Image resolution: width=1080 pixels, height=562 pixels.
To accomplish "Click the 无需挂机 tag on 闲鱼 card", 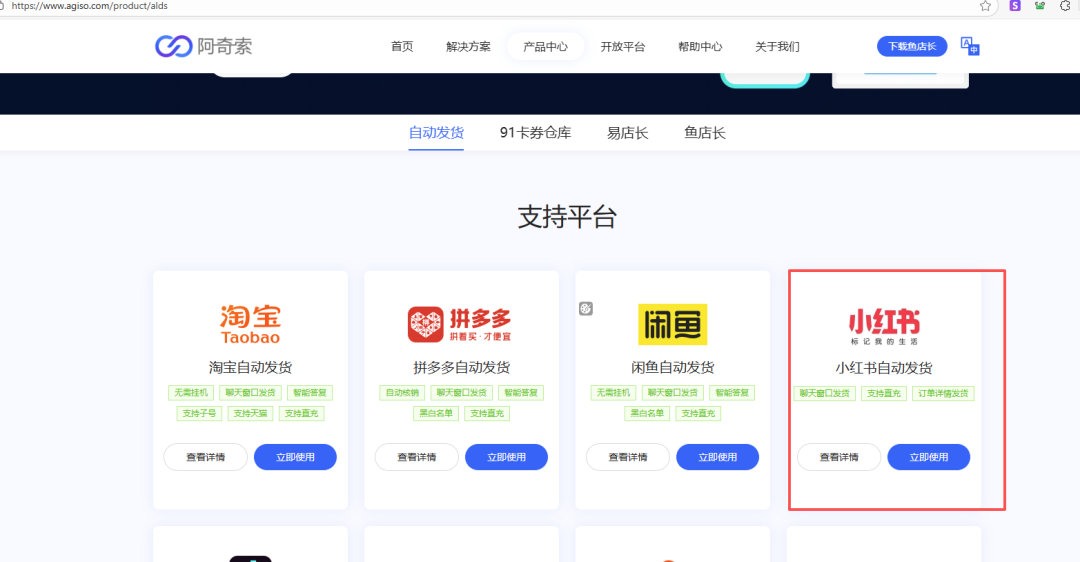I will [x=613, y=393].
